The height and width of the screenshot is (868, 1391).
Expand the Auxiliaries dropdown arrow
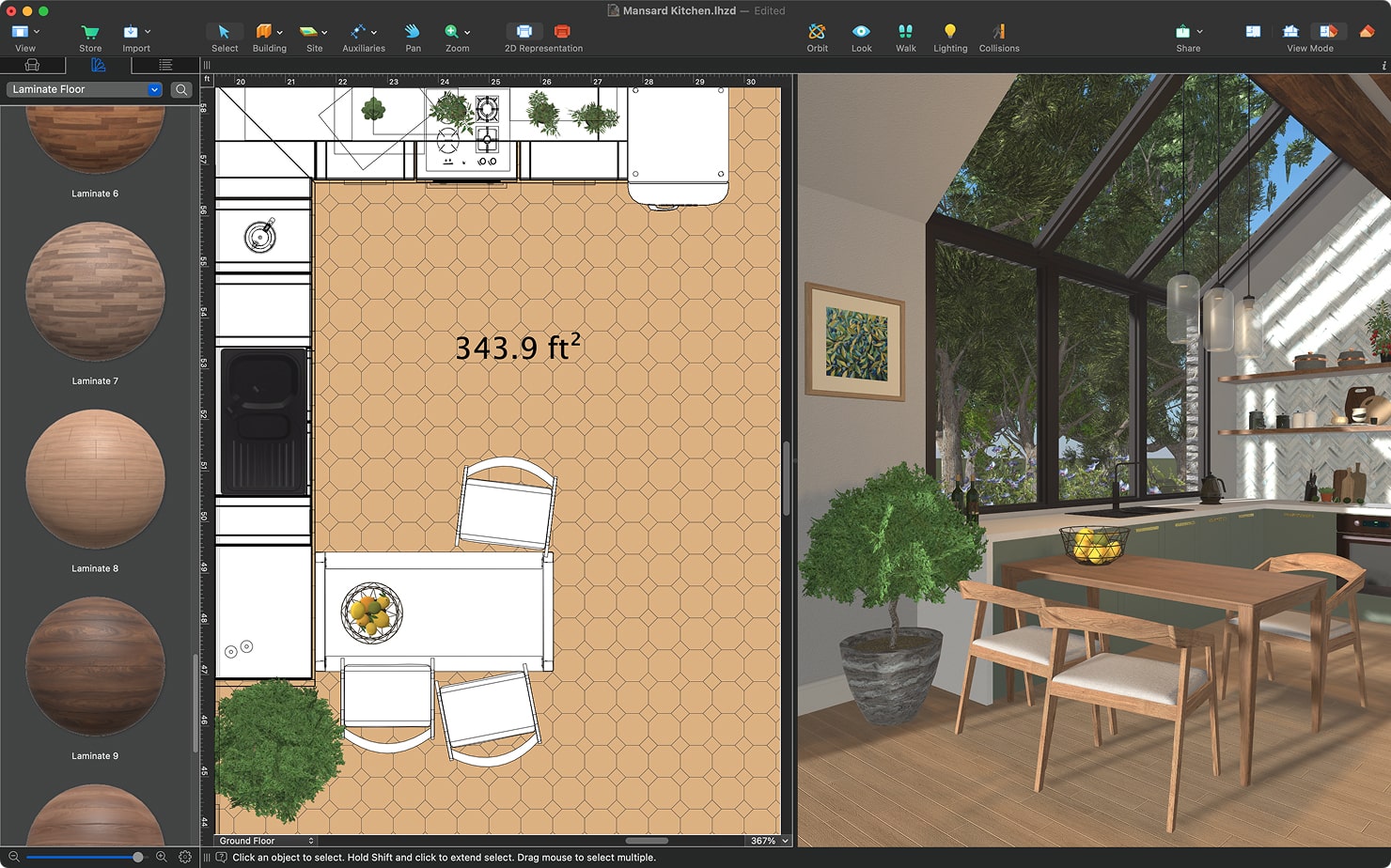tap(374, 32)
